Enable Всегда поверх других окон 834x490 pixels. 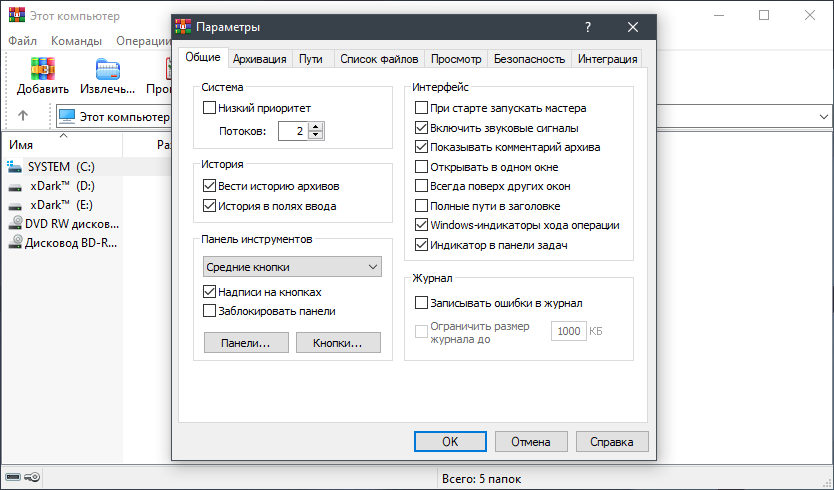pos(421,186)
